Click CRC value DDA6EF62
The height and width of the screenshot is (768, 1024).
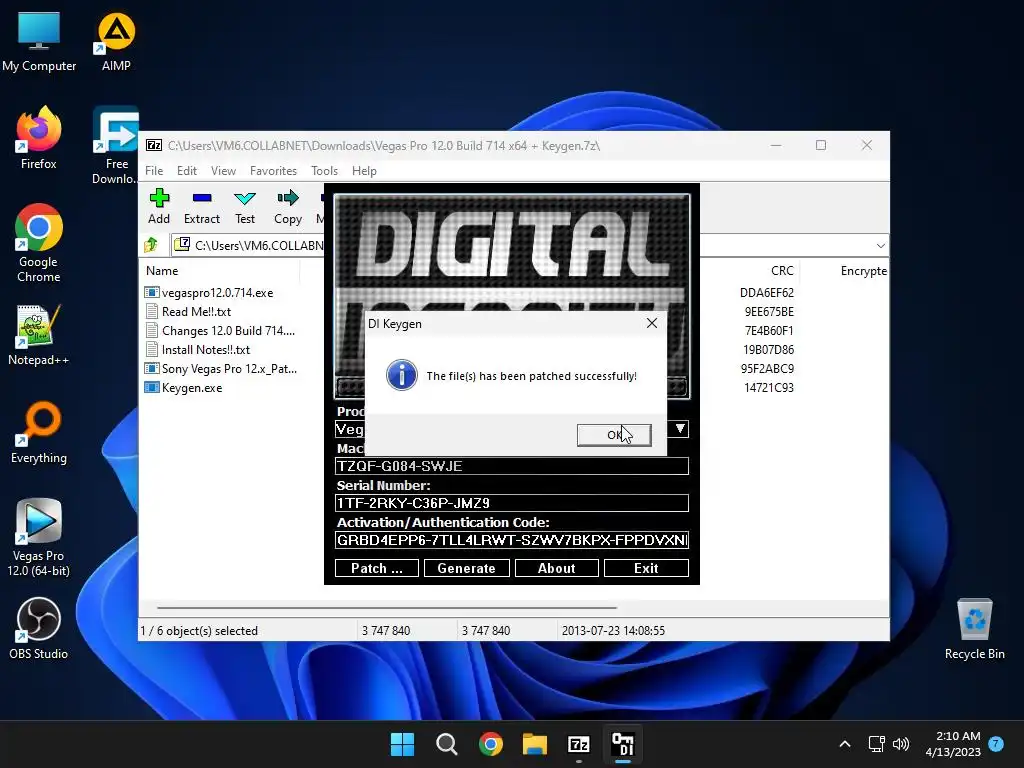point(767,293)
